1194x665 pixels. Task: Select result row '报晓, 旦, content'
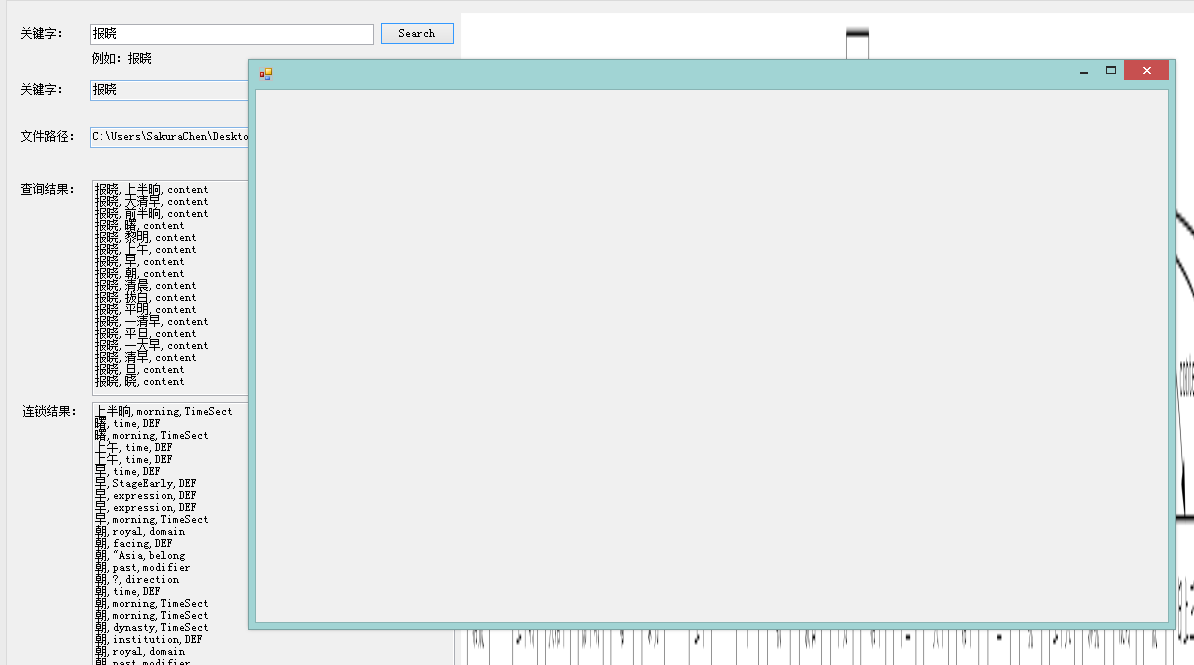(x=139, y=370)
